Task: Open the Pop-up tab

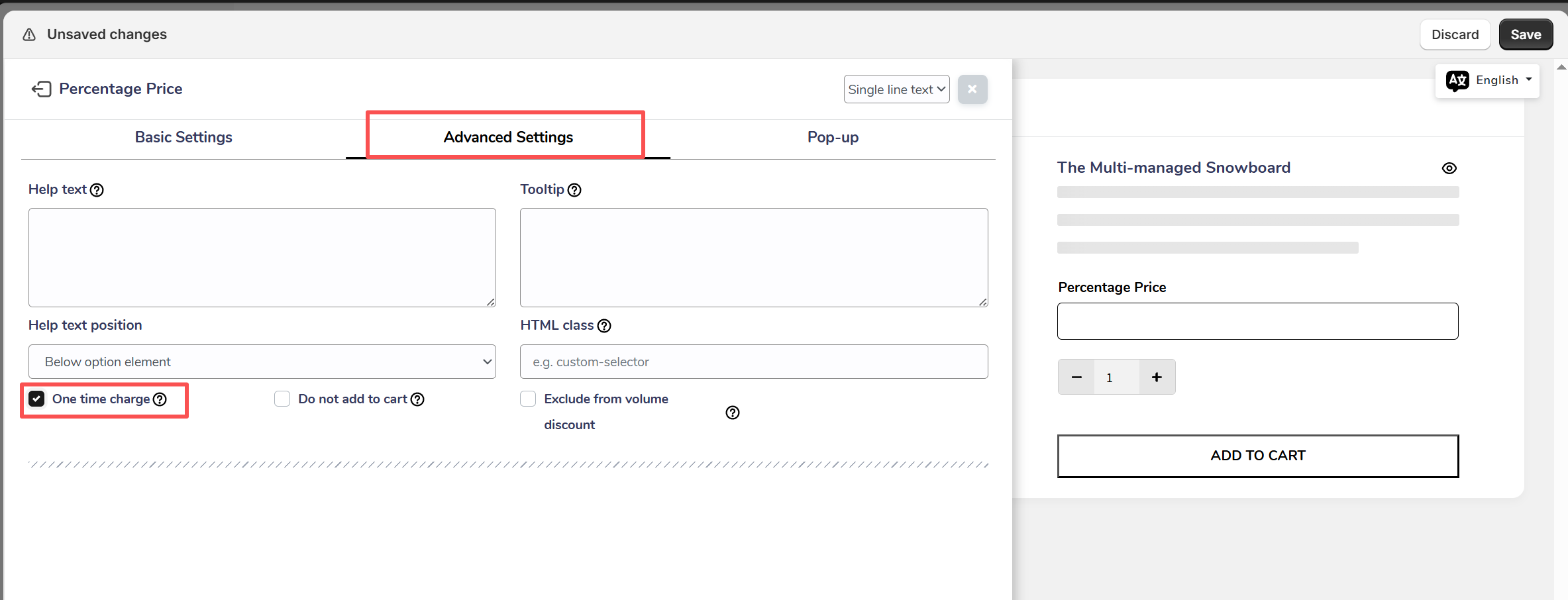Action: coord(832,137)
